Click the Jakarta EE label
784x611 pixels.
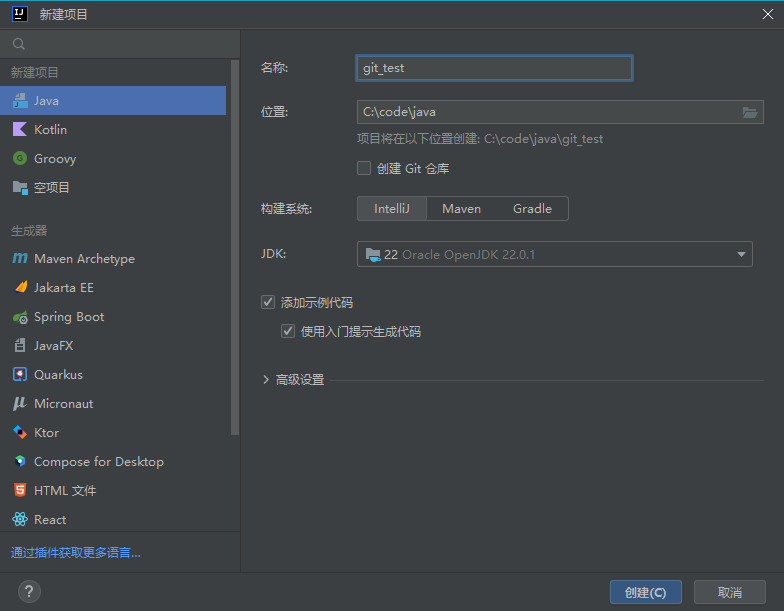point(64,288)
